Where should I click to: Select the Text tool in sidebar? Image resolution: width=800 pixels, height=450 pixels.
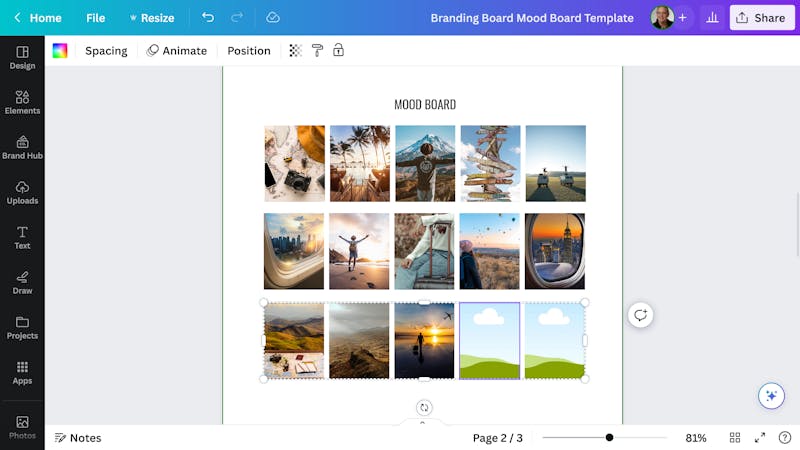[22, 237]
